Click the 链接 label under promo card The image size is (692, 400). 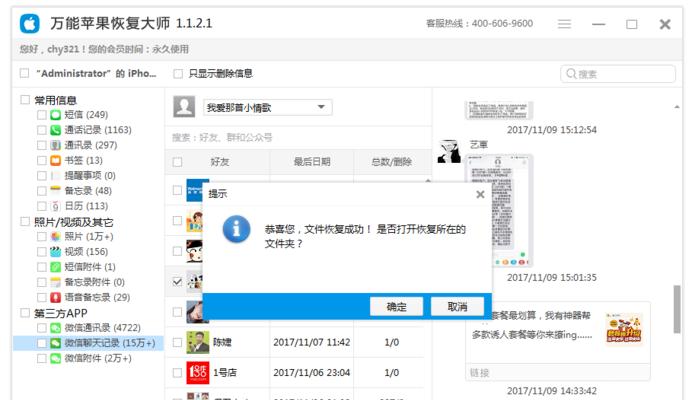pos(480,373)
